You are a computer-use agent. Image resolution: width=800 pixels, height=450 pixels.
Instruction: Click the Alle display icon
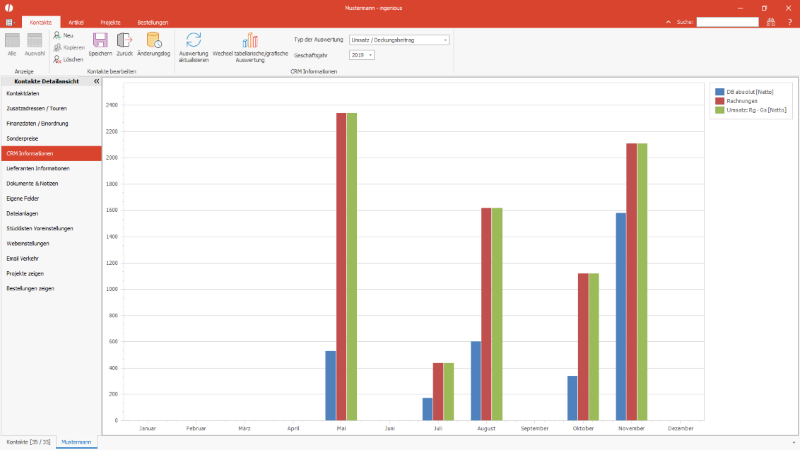(12, 40)
